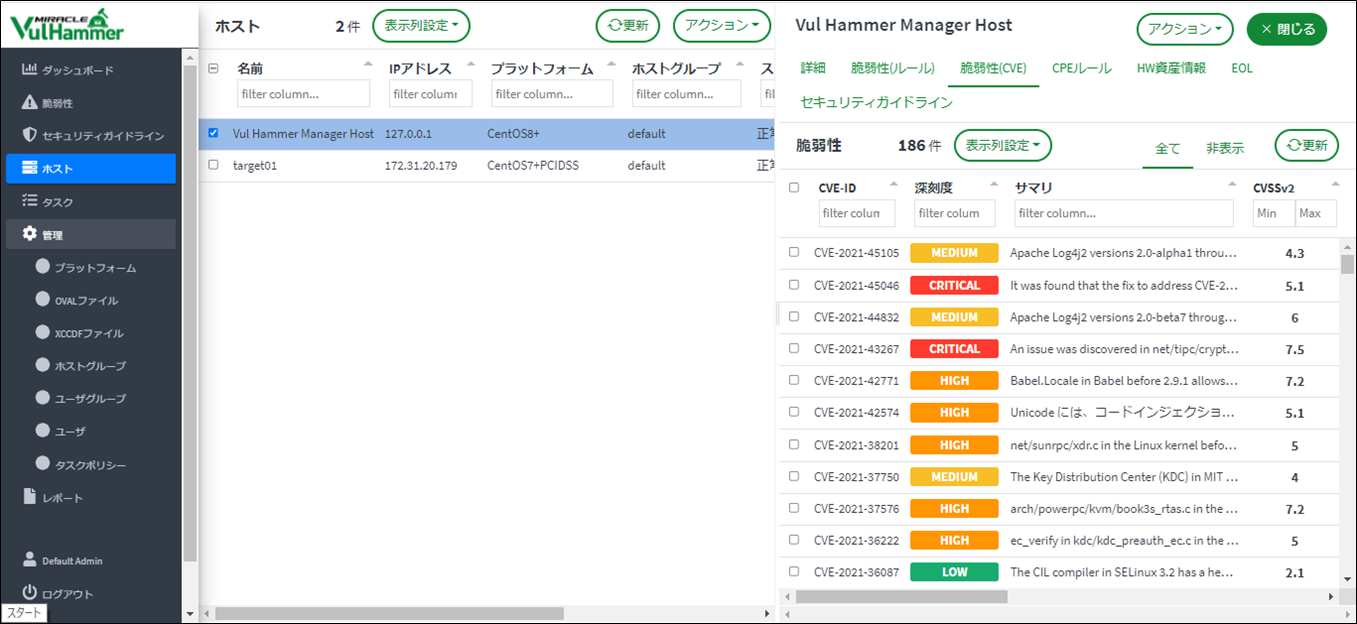Show 非表示 vulnerabilities tab

(1225, 148)
